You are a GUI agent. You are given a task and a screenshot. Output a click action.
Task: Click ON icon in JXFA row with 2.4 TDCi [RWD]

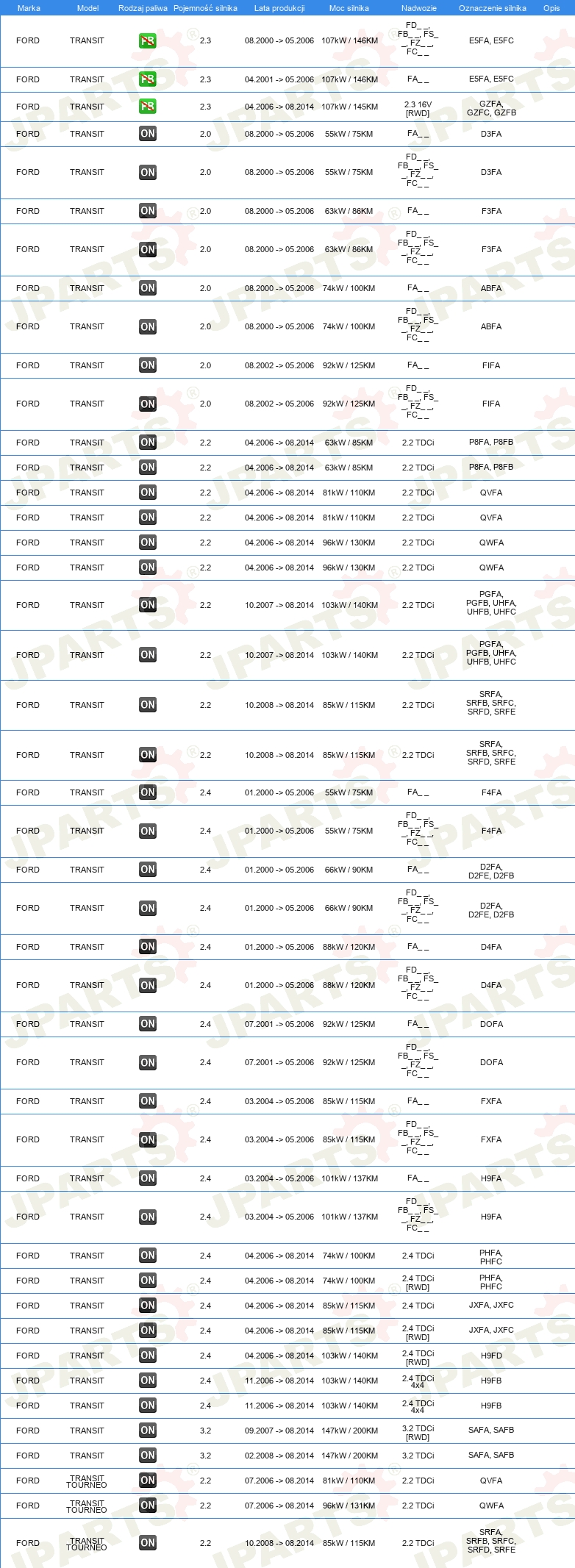[148, 1331]
